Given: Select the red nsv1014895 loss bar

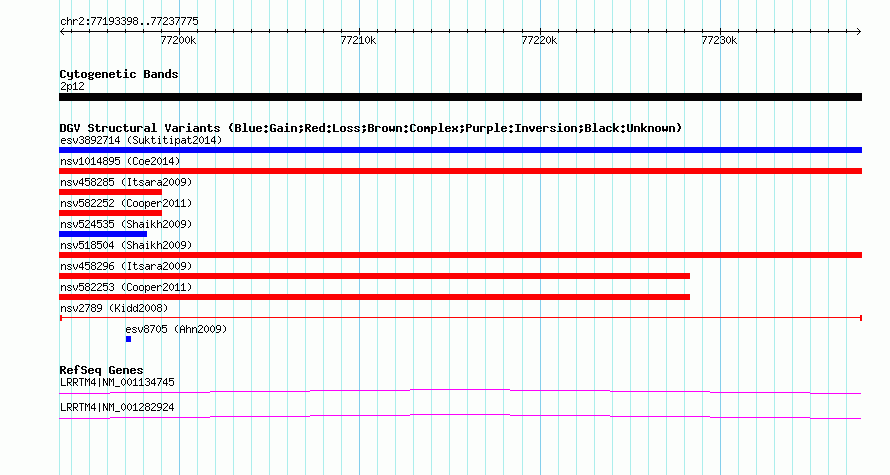Looking at the screenshot, I should pos(460,171).
